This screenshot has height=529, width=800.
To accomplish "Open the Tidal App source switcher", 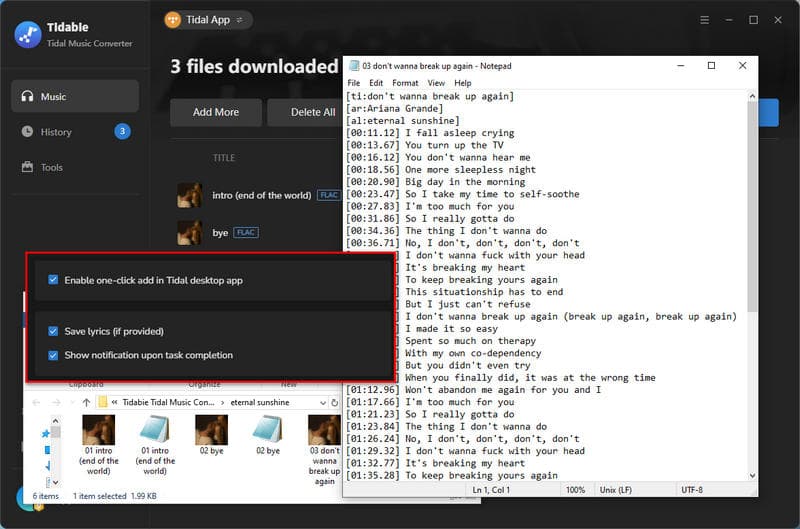I will pyautogui.click(x=208, y=20).
